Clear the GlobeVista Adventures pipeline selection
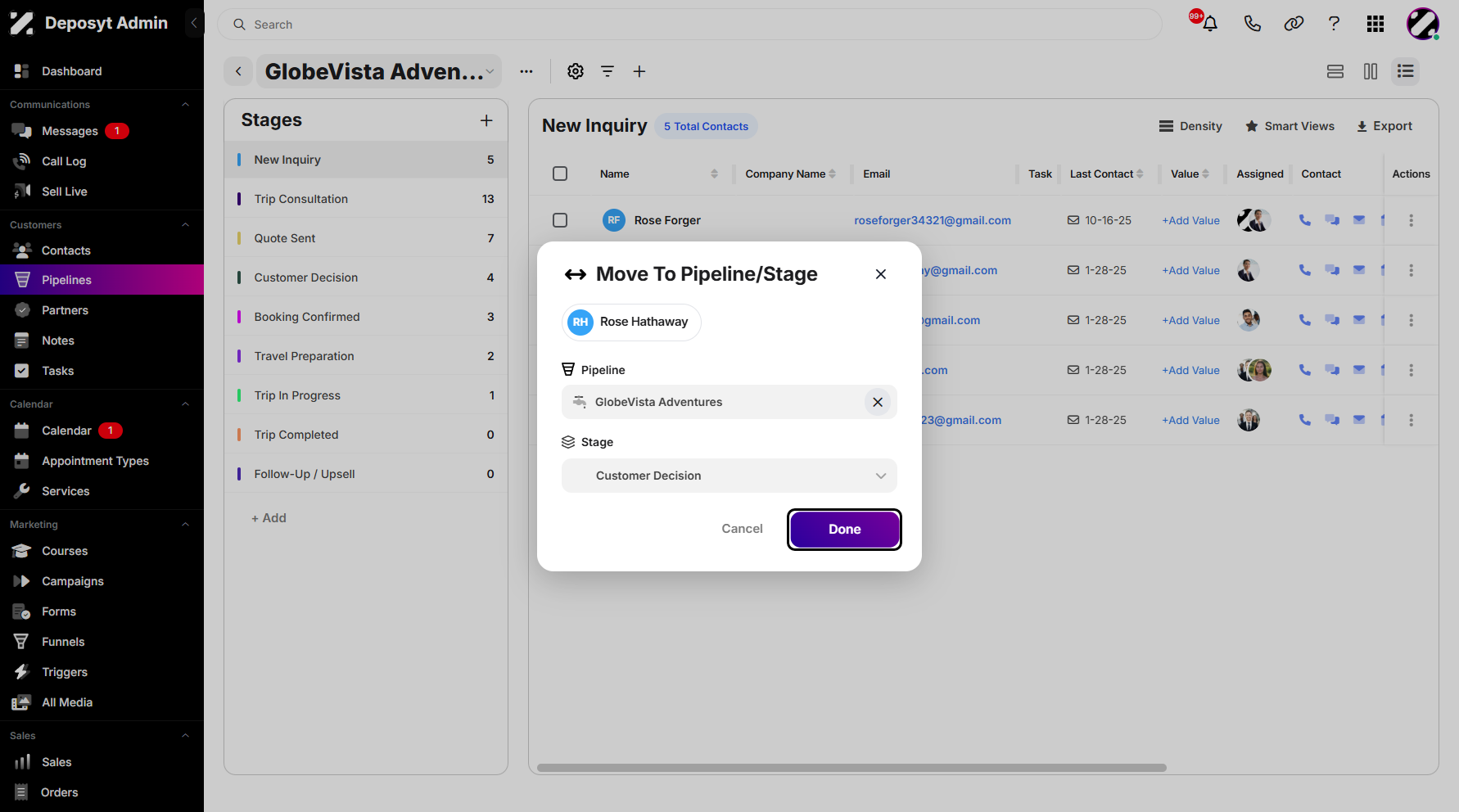The image size is (1459, 812). click(x=878, y=402)
